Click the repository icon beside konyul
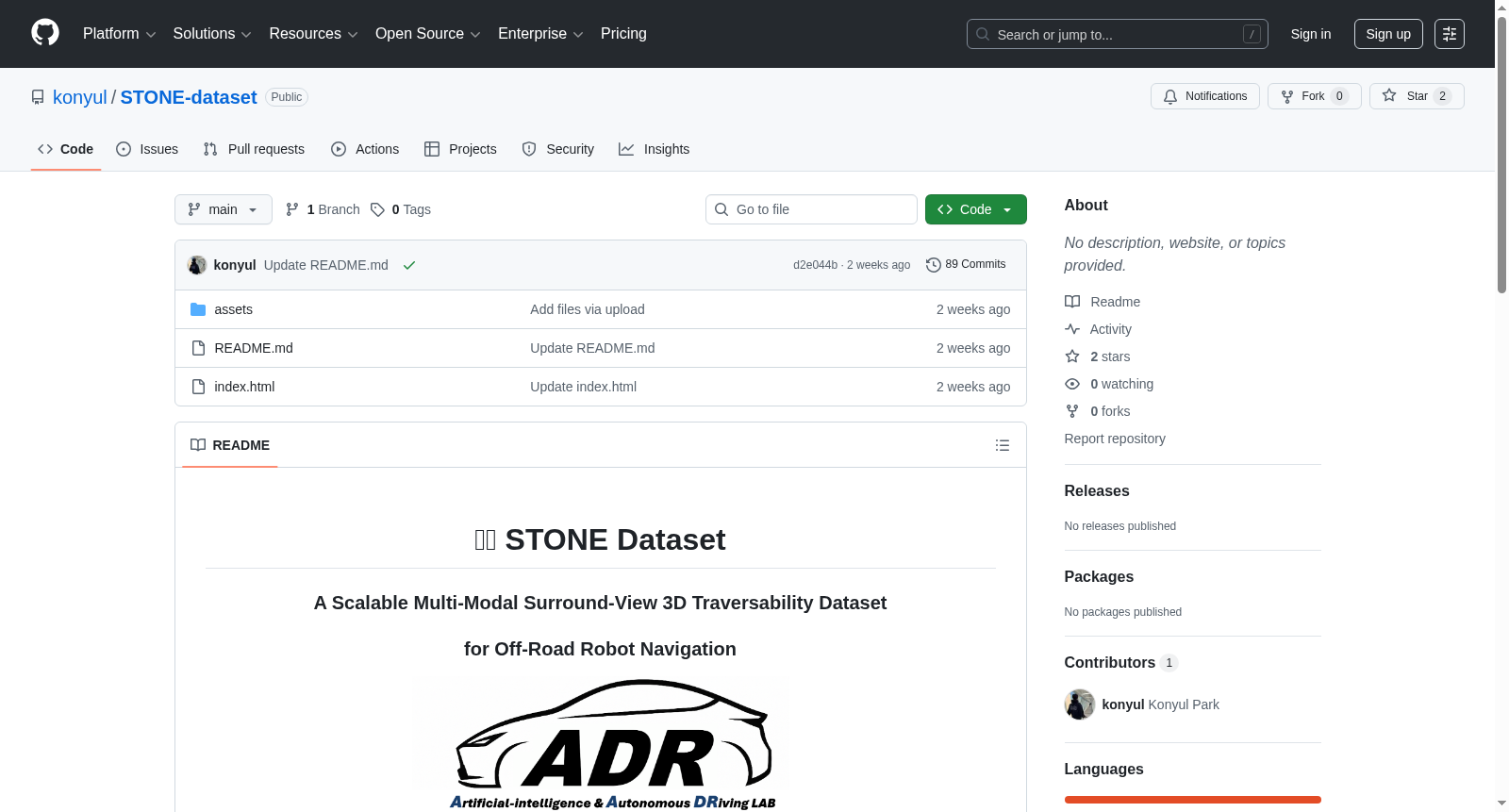Viewport: 1509px width, 812px height. point(38,97)
